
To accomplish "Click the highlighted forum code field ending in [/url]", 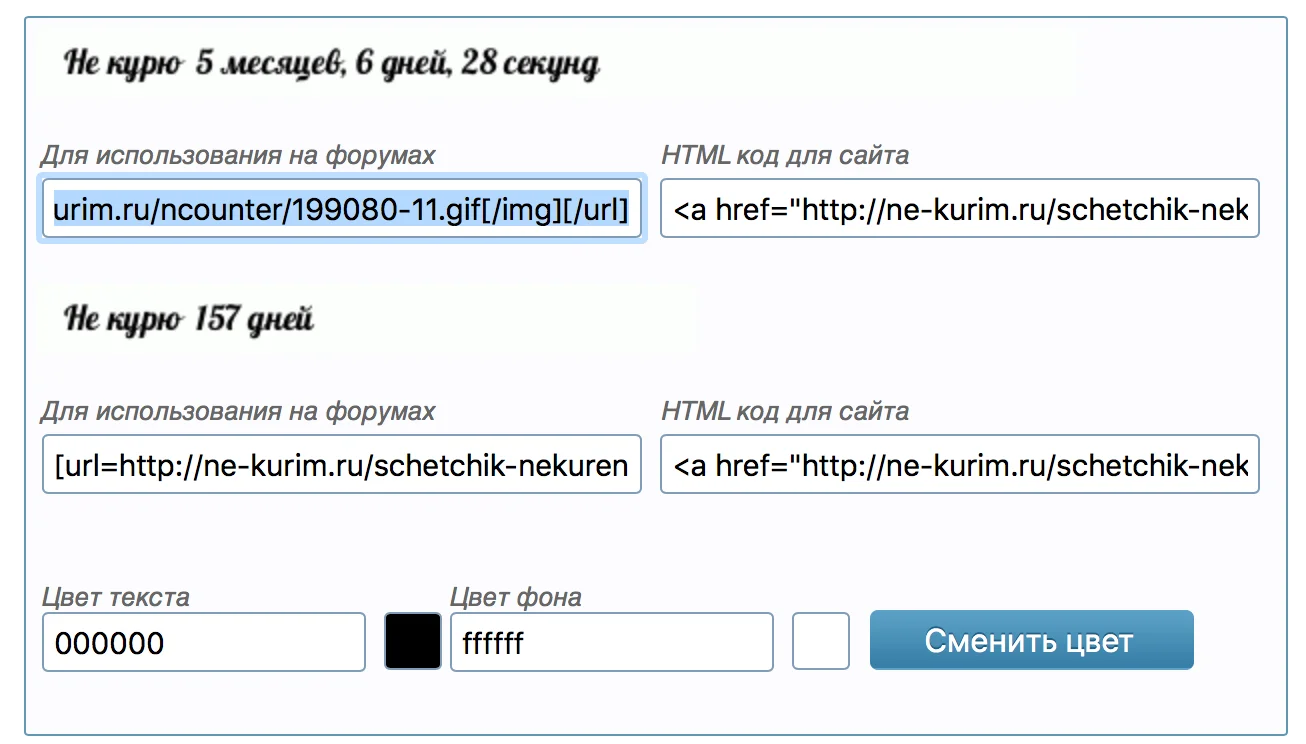I will point(341,209).
